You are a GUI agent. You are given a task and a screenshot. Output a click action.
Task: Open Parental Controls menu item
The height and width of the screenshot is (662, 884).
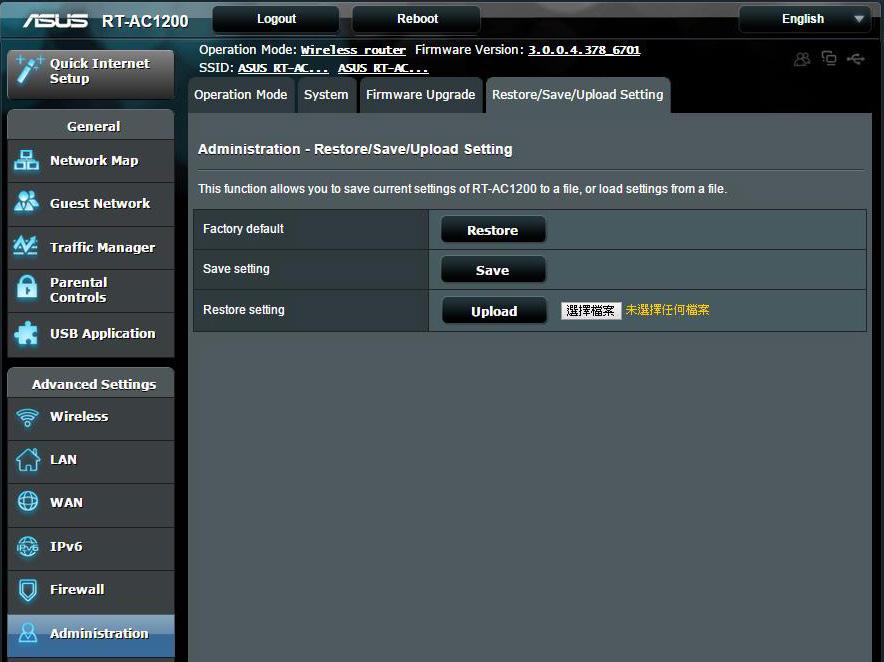tap(91, 290)
